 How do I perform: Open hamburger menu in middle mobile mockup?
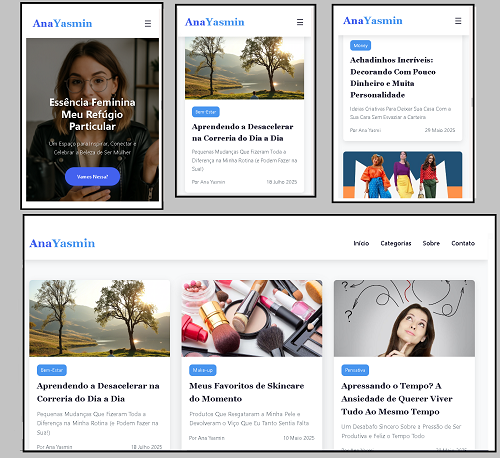click(x=300, y=22)
